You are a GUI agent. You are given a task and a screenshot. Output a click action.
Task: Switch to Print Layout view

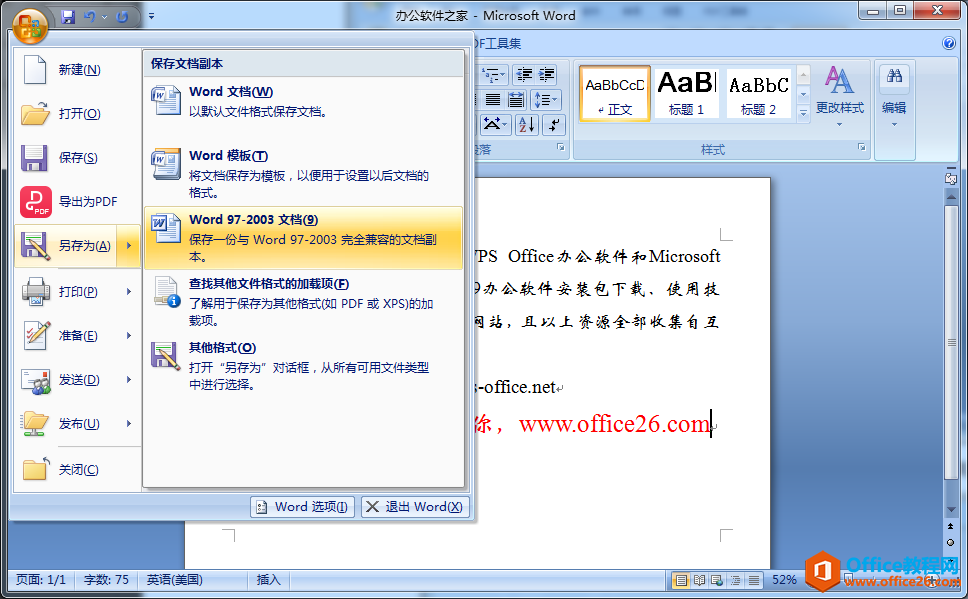coord(681,580)
